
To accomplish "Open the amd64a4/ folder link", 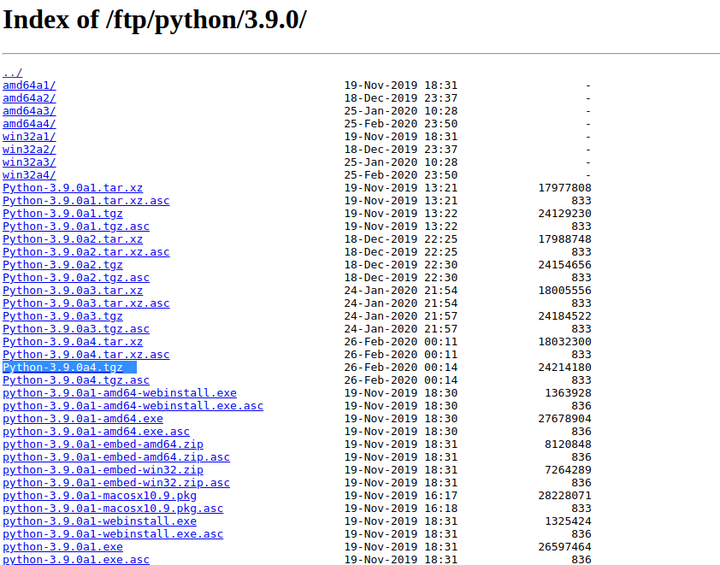I will 29,124.
